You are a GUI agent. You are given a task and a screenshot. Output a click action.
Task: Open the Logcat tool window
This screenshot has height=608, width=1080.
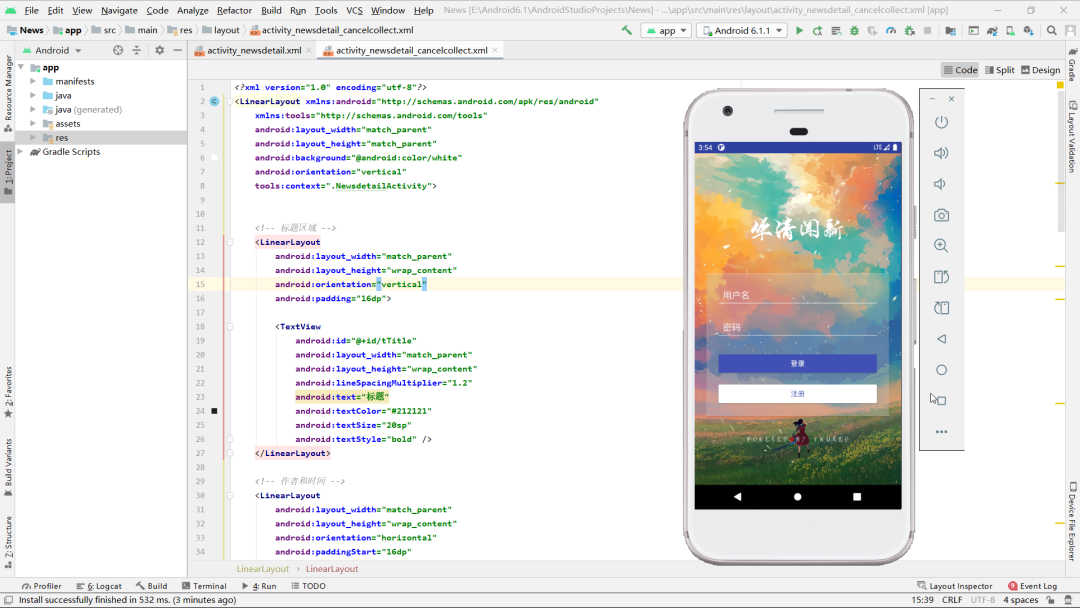99,586
